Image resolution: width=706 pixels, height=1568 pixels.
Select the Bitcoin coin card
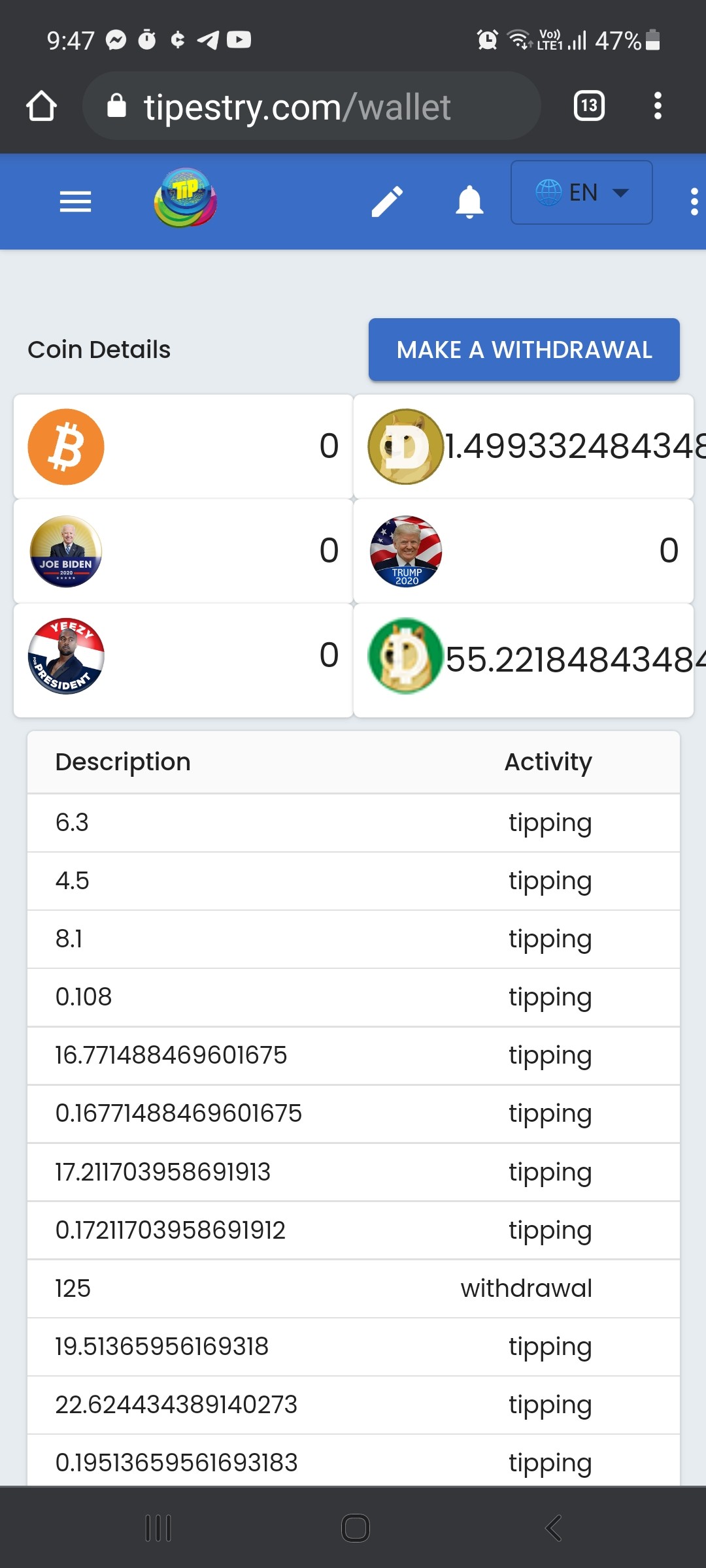[x=183, y=446]
